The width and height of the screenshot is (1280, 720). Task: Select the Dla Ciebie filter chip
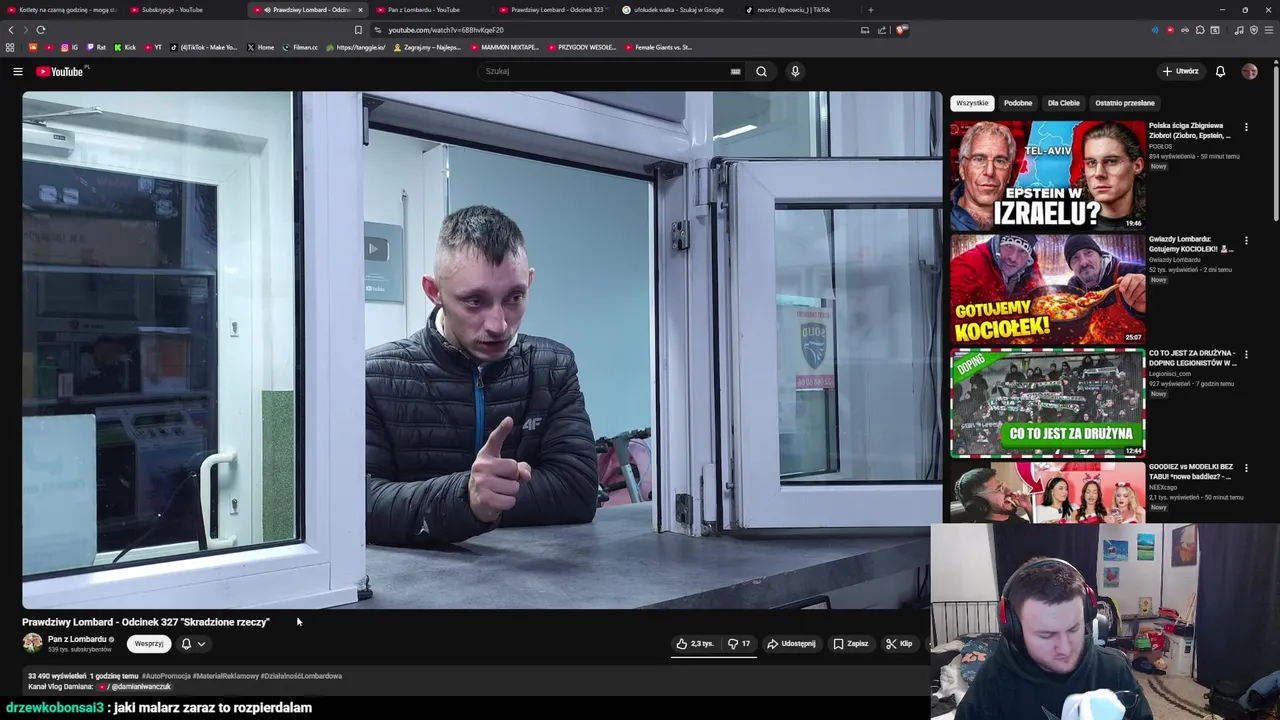tap(1063, 103)
